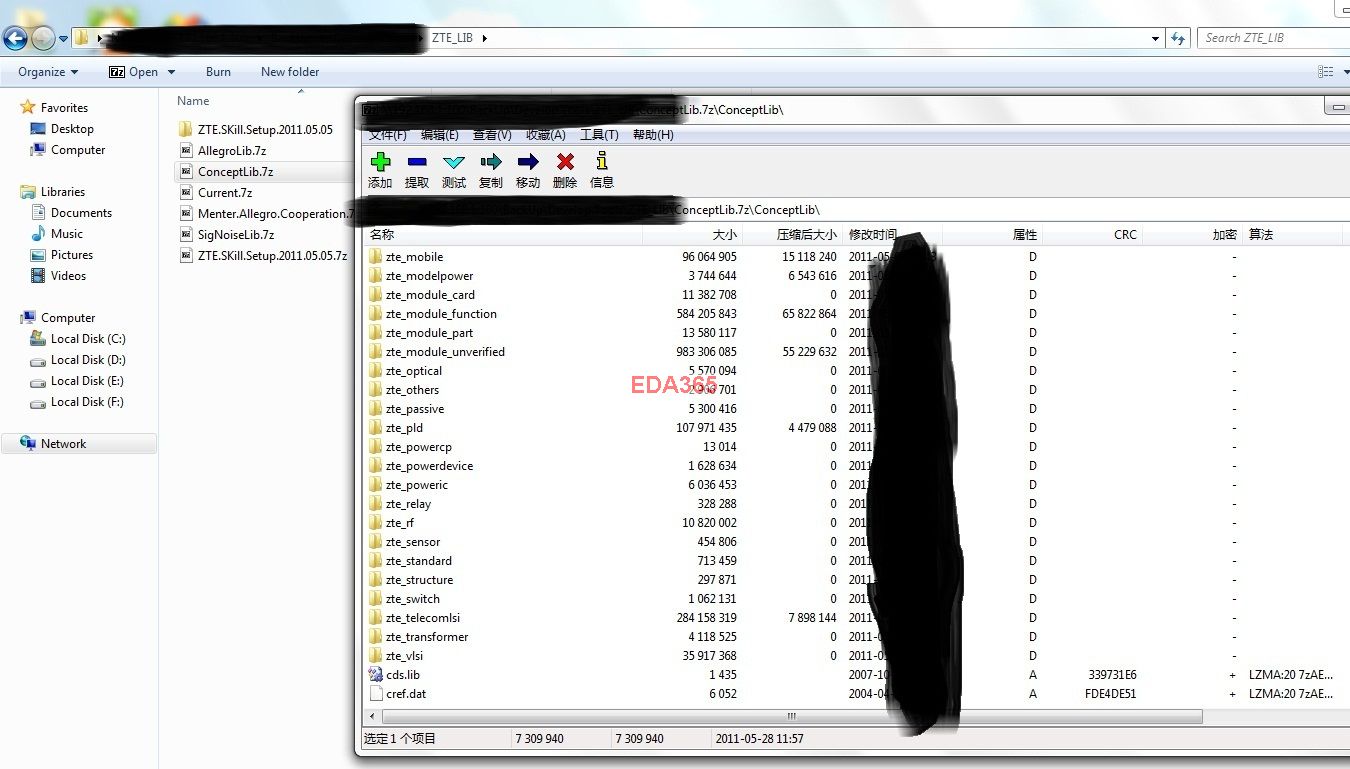Select the ConceptLib.7z file in Explorer

[235, 172]
